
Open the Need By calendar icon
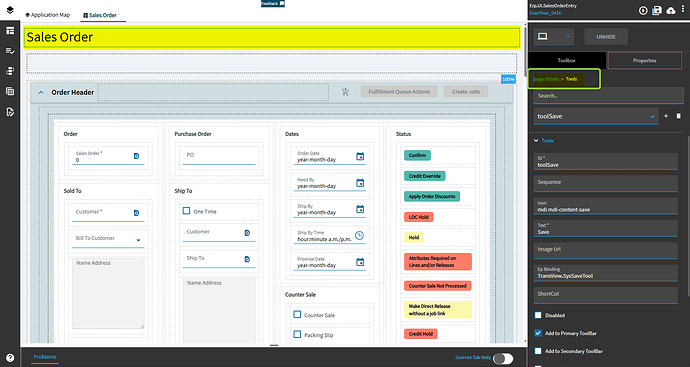click(360, 183)
